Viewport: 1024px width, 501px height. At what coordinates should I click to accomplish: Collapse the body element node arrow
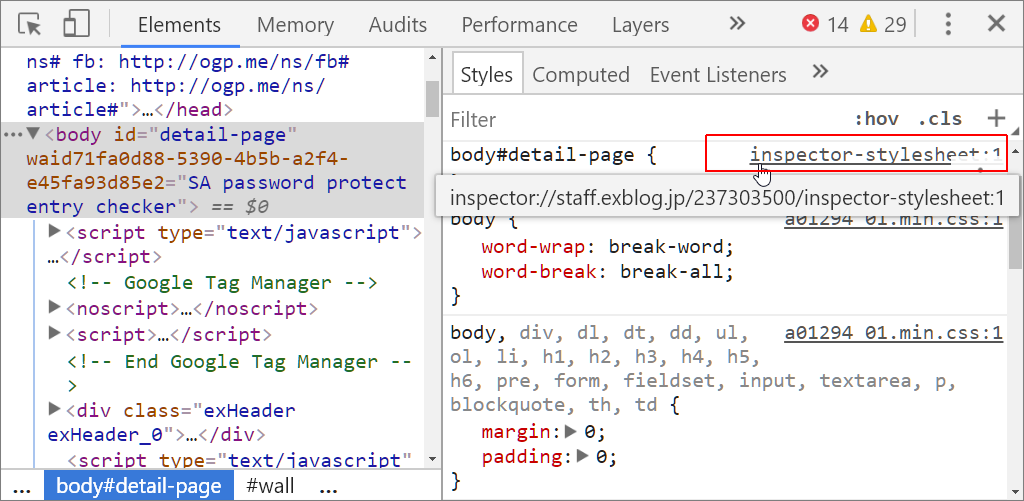pyautogui.click(x=33, y=135)
